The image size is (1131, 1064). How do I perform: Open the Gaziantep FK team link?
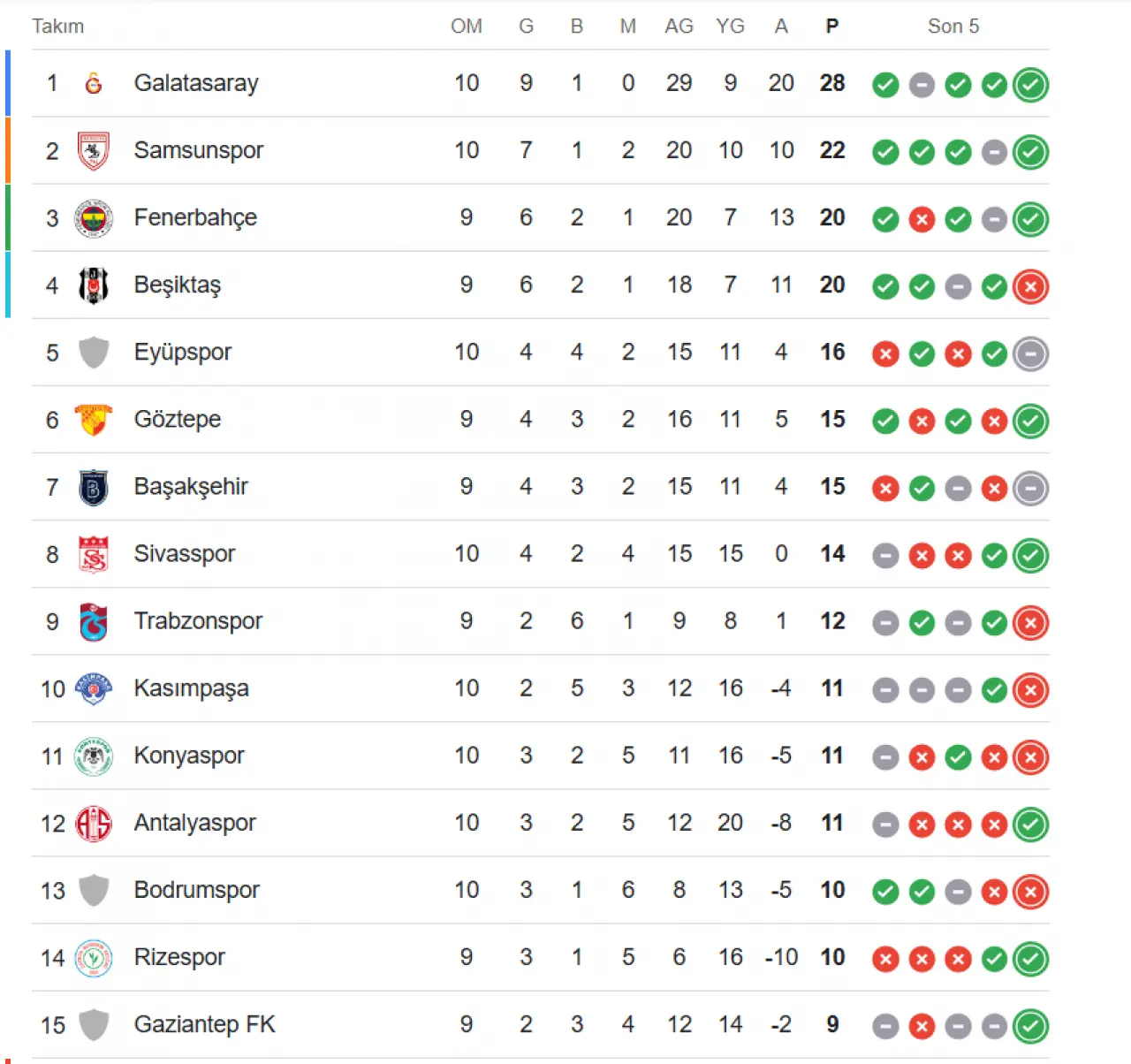pyautogui.click(x=204, y=1024)
